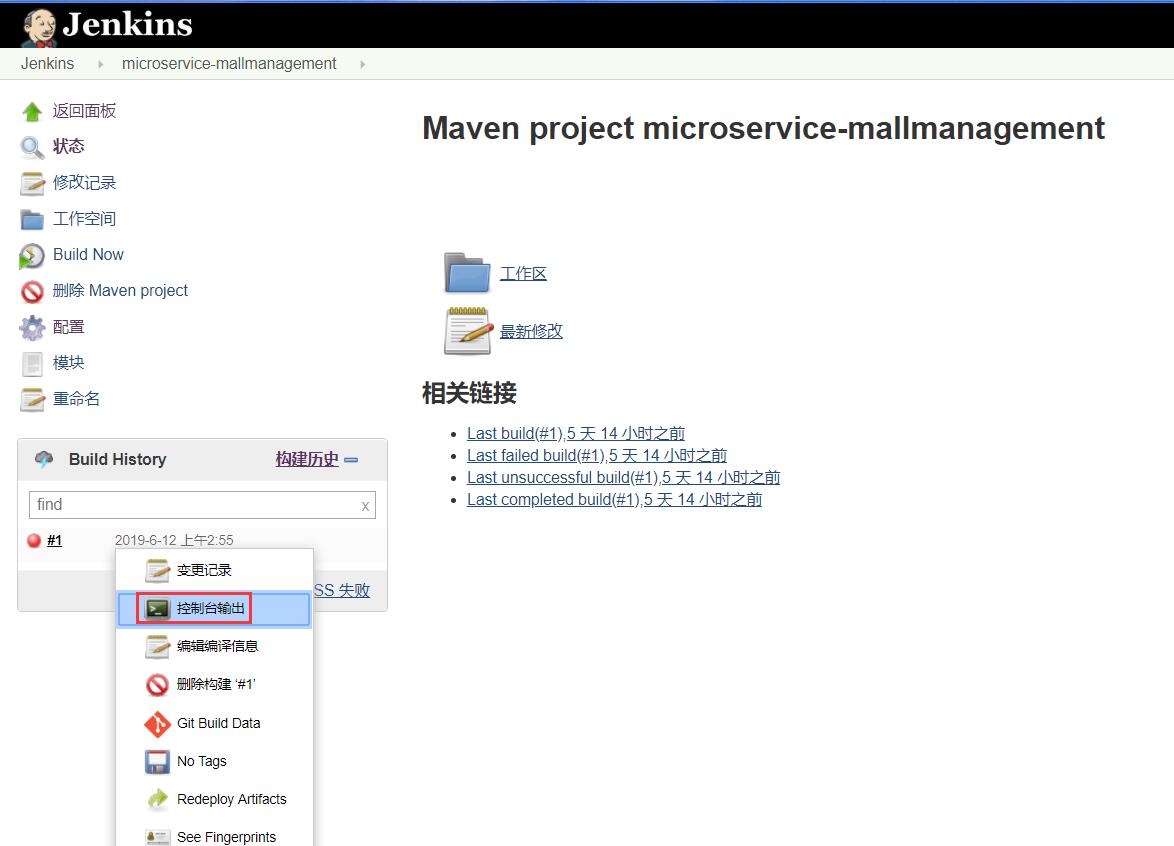Collapse Build History with the minus icon
The image size is (1174, 846).
pyautogui.click(x=351, y=460)
